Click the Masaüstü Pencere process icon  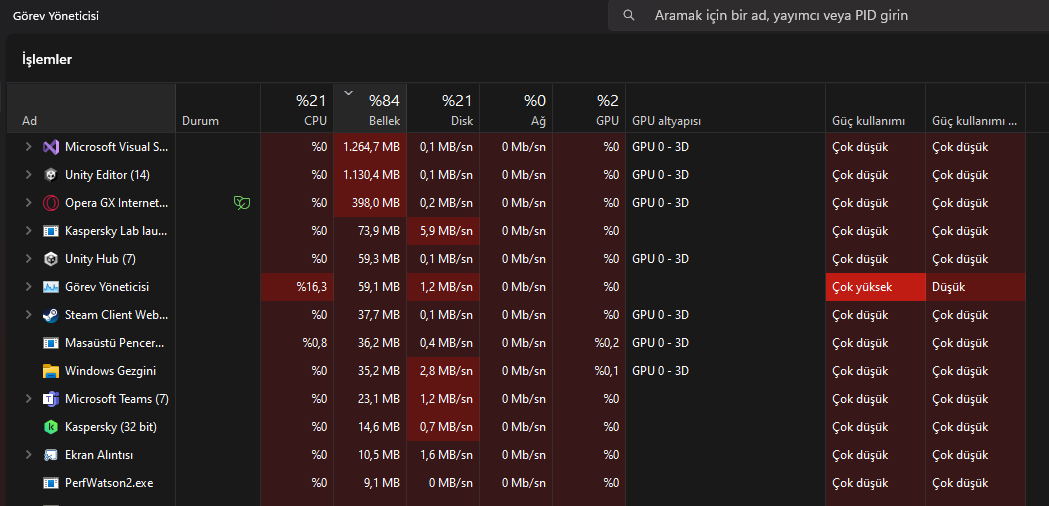[51, 343]
